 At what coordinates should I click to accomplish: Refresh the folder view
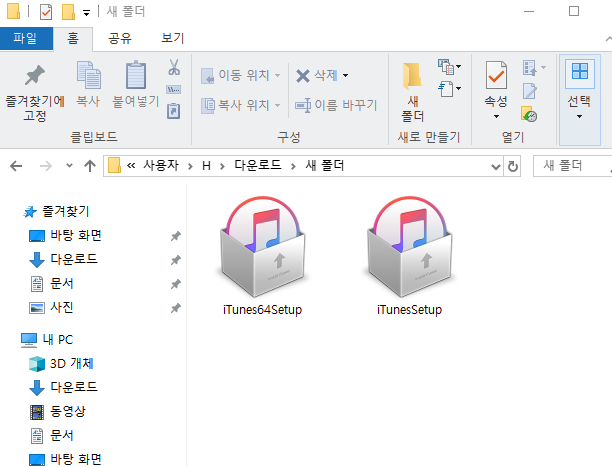point(512,167)
